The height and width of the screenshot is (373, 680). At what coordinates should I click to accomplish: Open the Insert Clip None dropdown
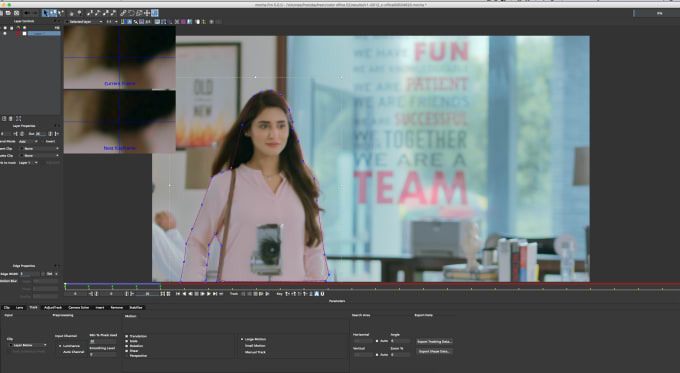[x=39, y=148]
